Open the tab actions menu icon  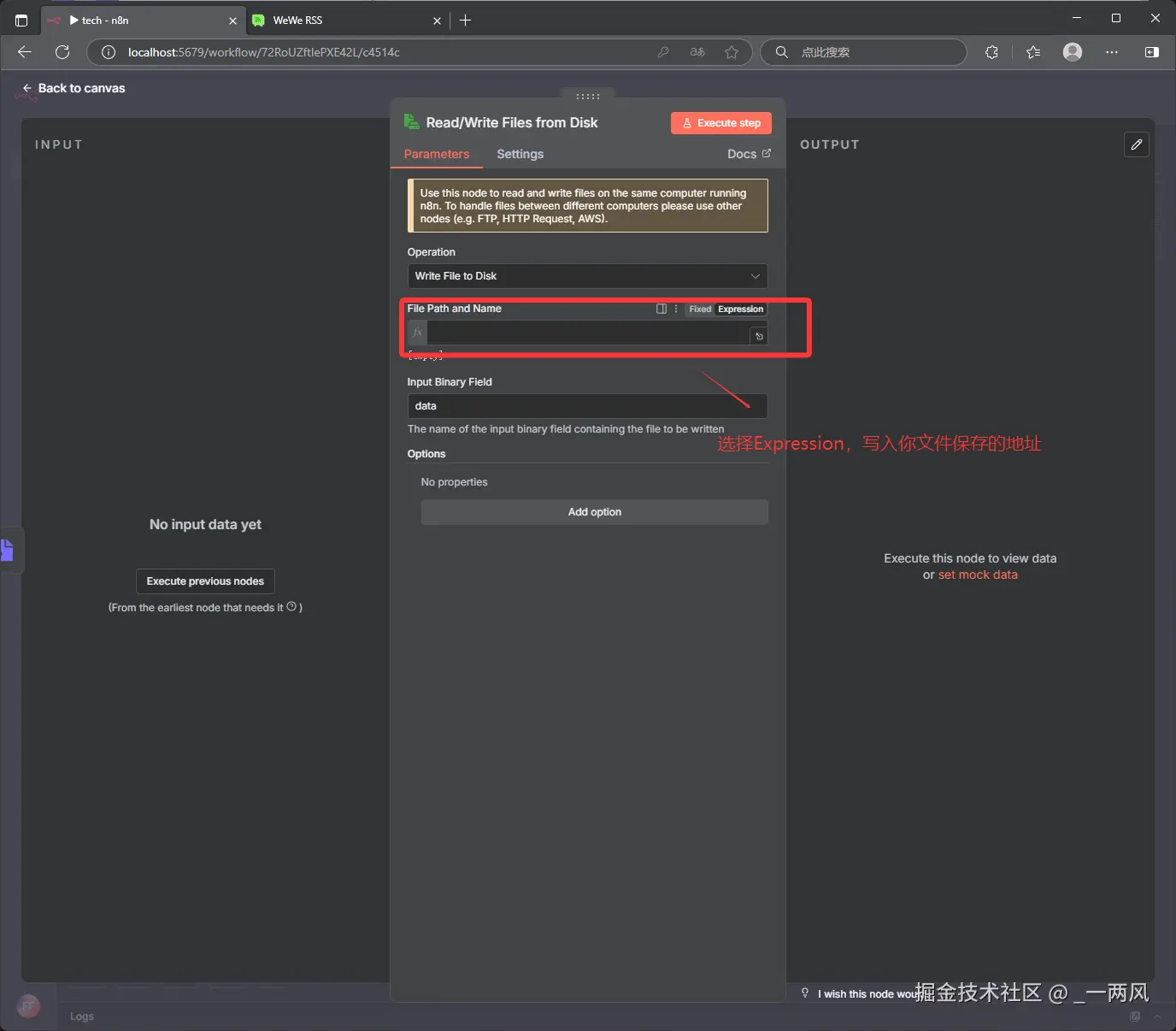click(x=21, y=21)
